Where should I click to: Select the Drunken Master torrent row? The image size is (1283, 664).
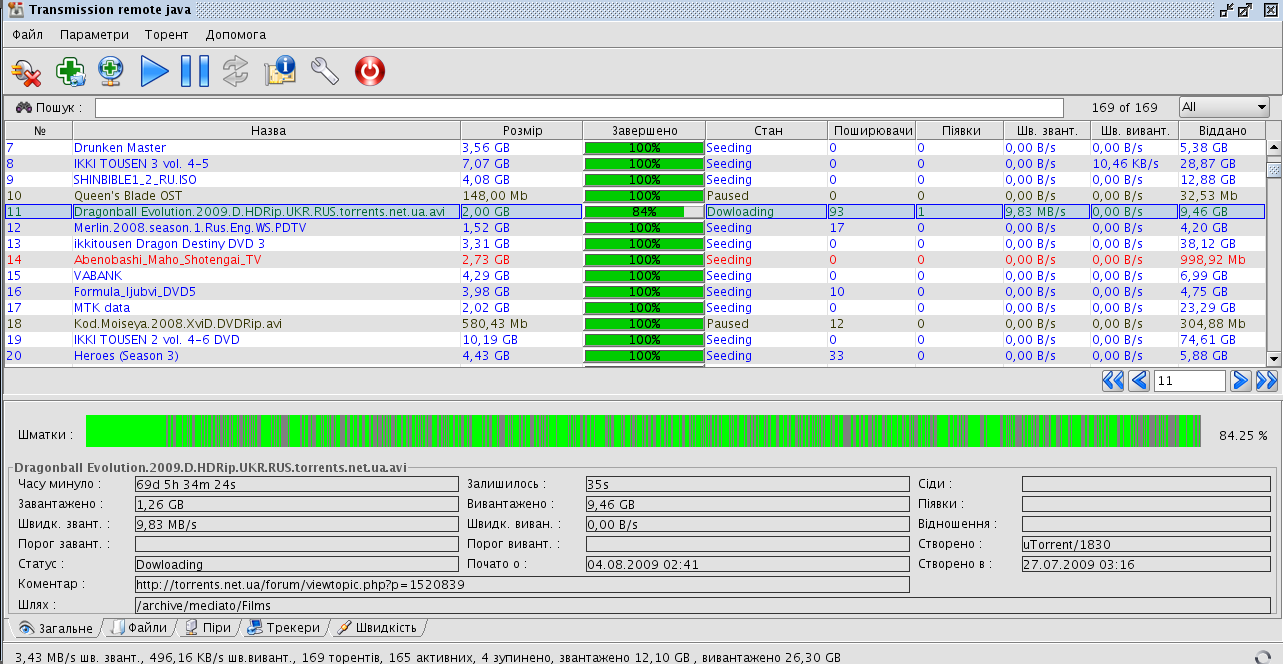tap(635, 148)
